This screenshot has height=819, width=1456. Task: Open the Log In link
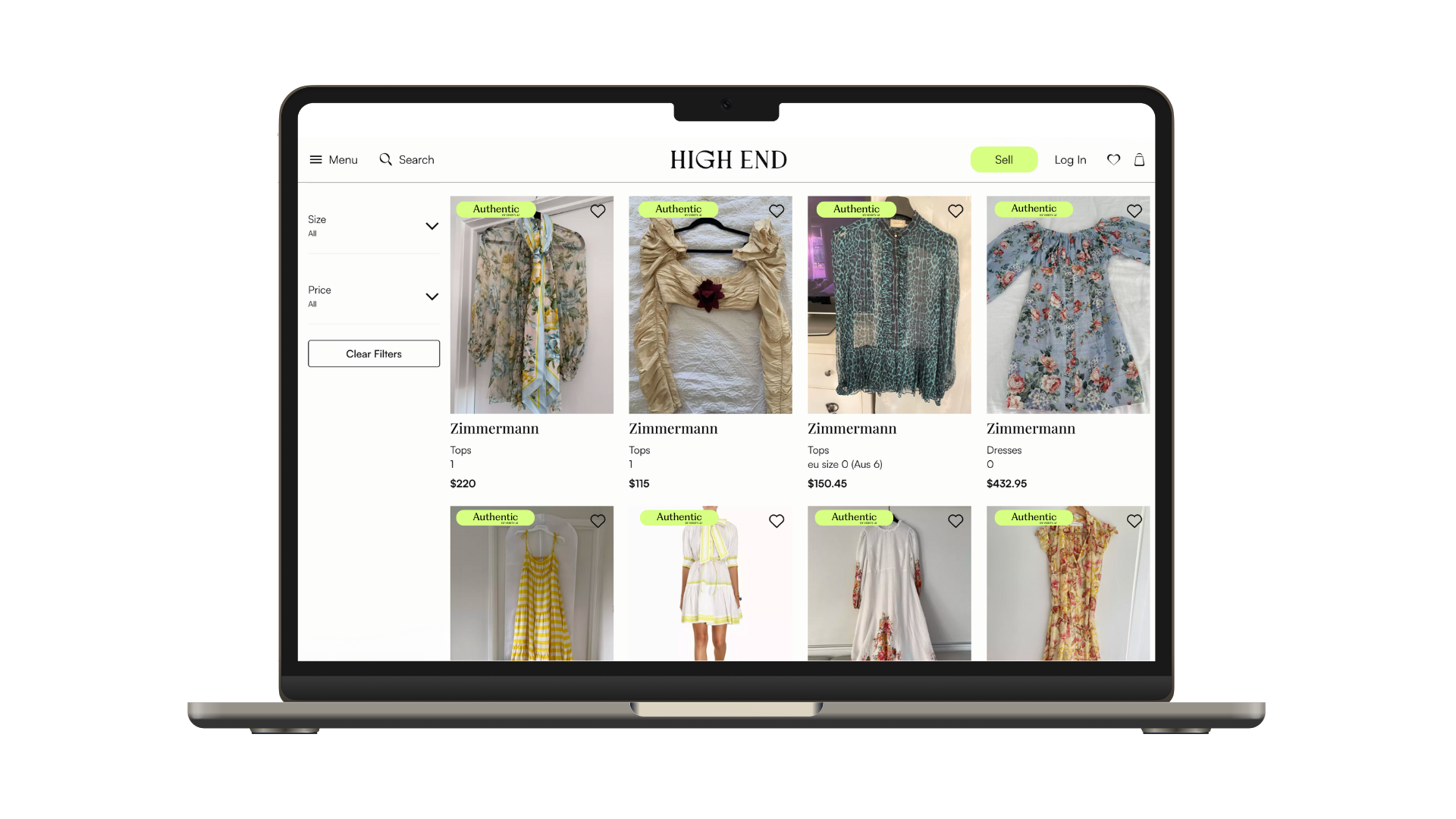click(1070, 160)
